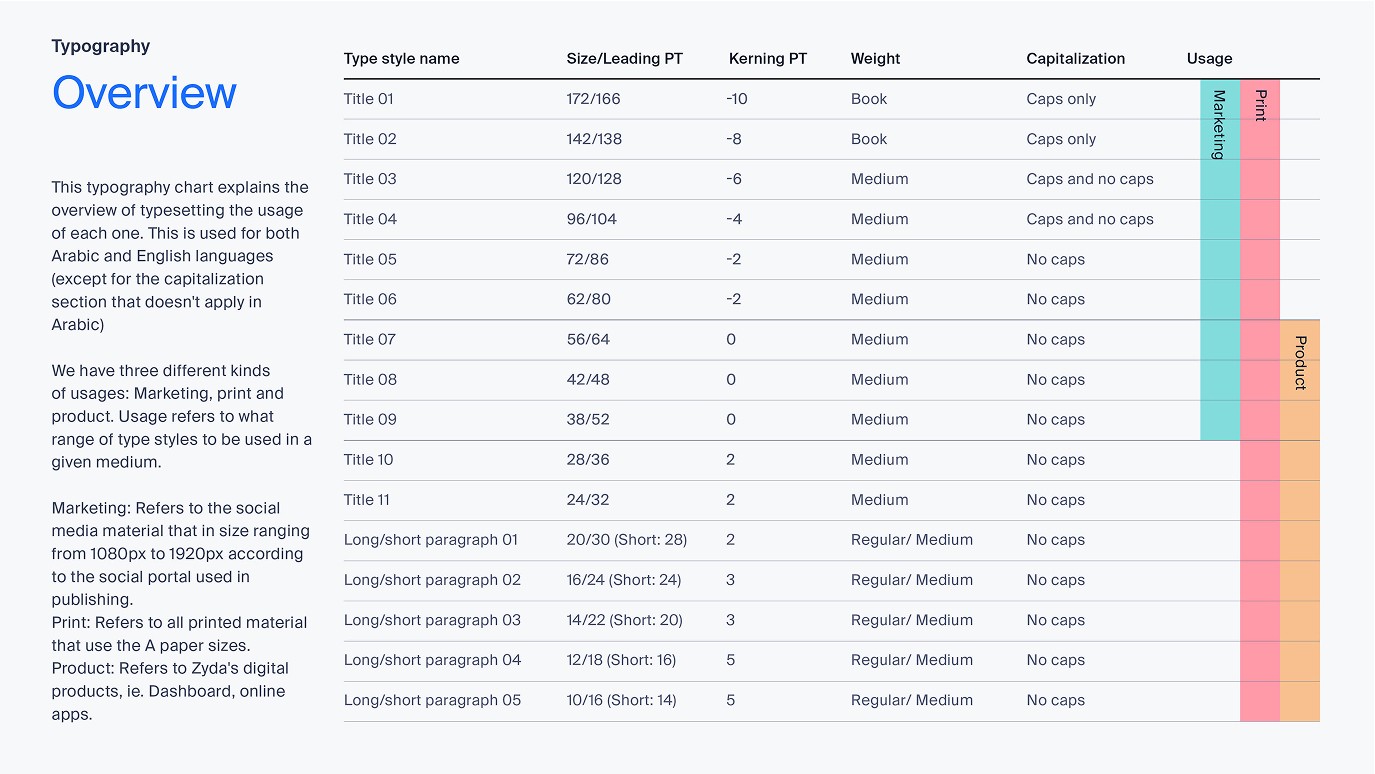
Task: Select the Title 07 row name
Action: [x=370, y=339]
